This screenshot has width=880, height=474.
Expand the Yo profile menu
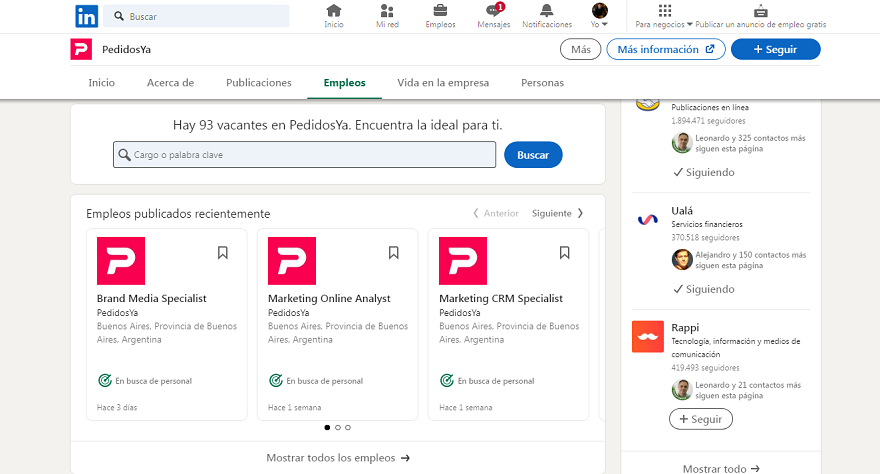(x=600, y=16)
